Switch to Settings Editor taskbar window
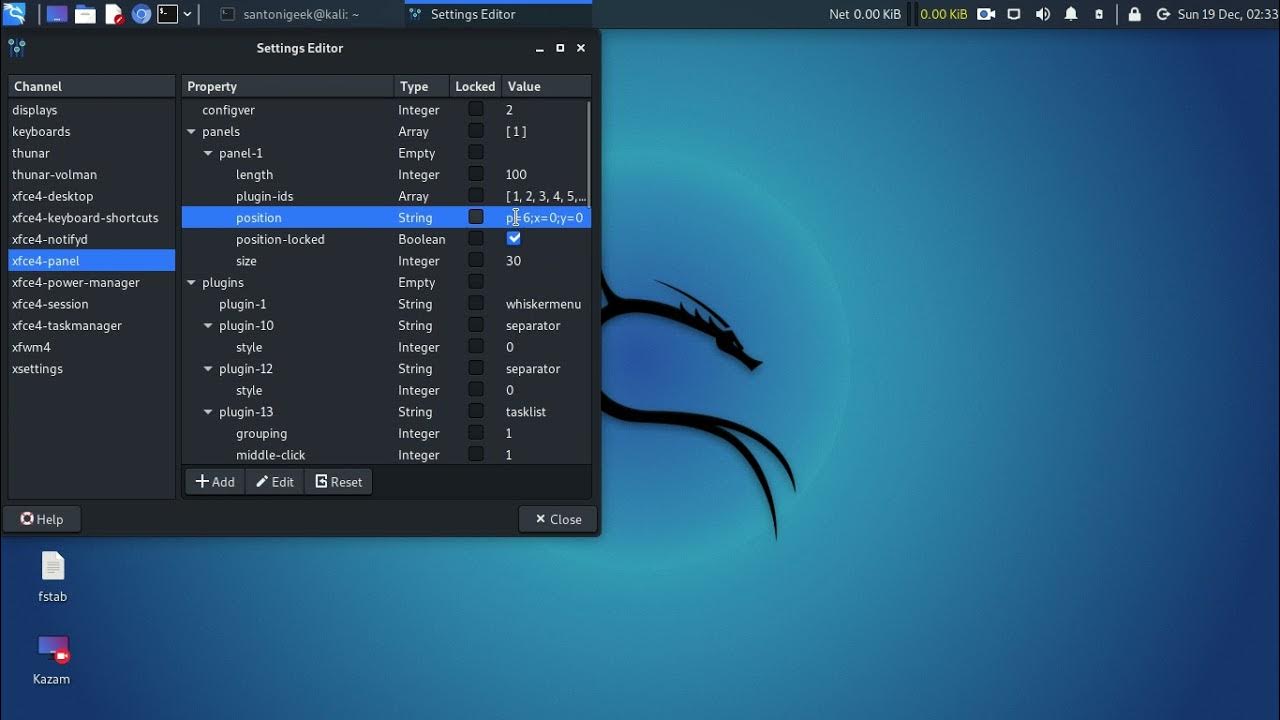 click(498, 14)
